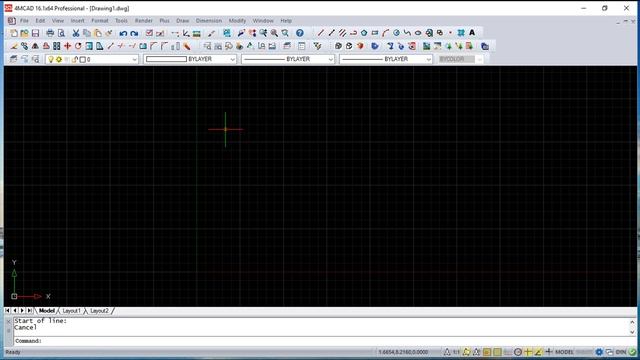
Task: Select the Text 'A' tool
Action: 472,33
